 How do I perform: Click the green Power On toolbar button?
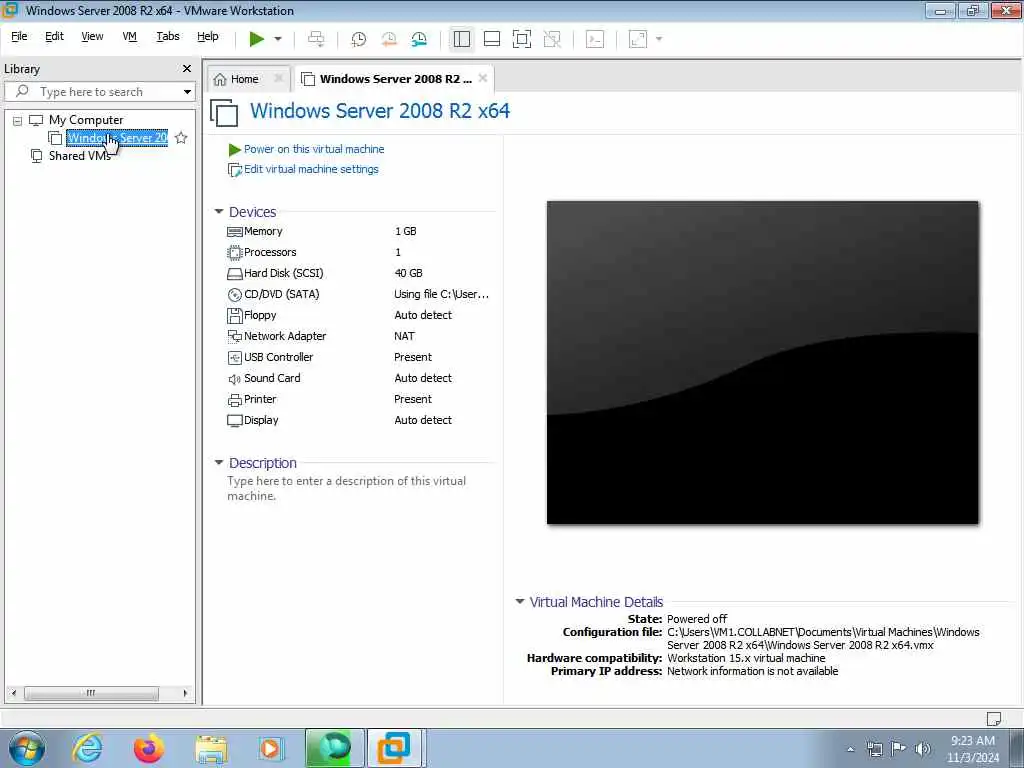point(257,39)
